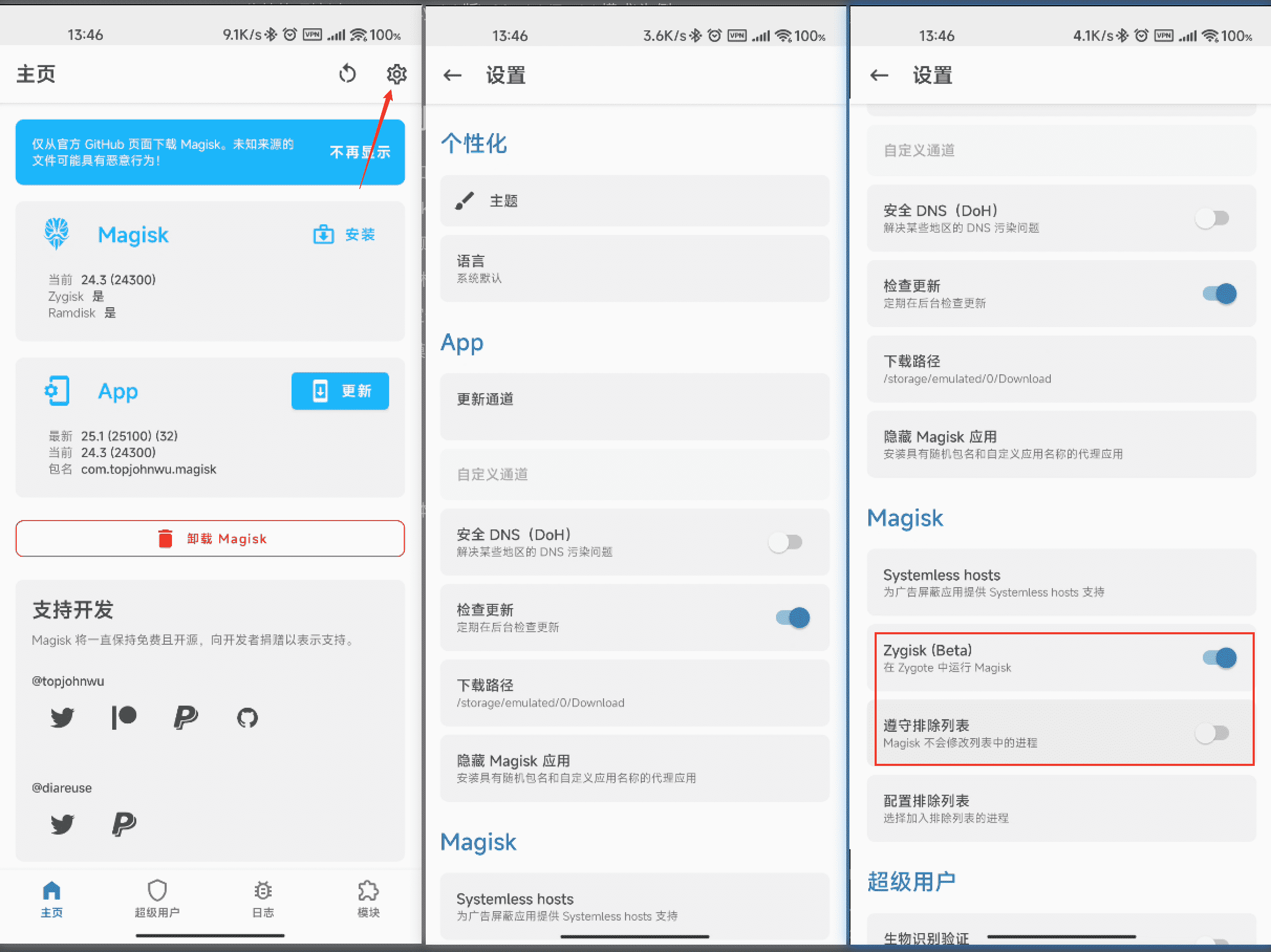The image size is (1271, 952).
Task: Turn on the 遵守排除列表 switch
Action: click(x=1212, y=732)
